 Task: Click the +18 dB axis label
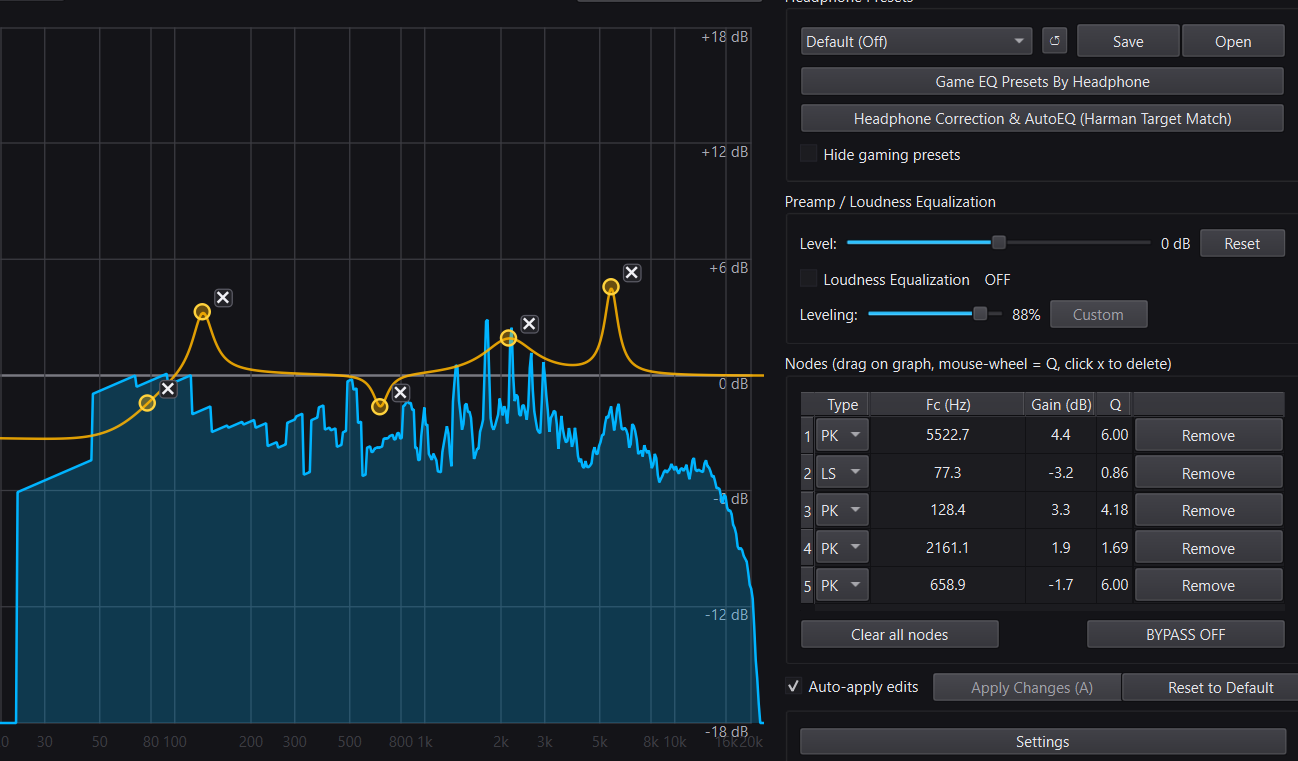[x=725, y=36]
